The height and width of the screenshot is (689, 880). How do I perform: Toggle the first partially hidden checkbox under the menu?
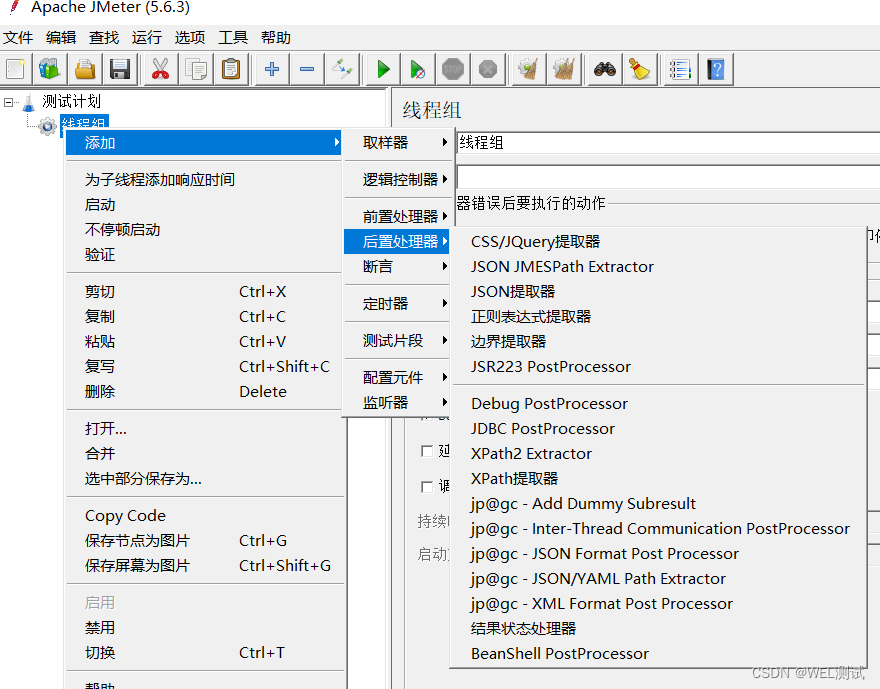(x=427, y=451)
